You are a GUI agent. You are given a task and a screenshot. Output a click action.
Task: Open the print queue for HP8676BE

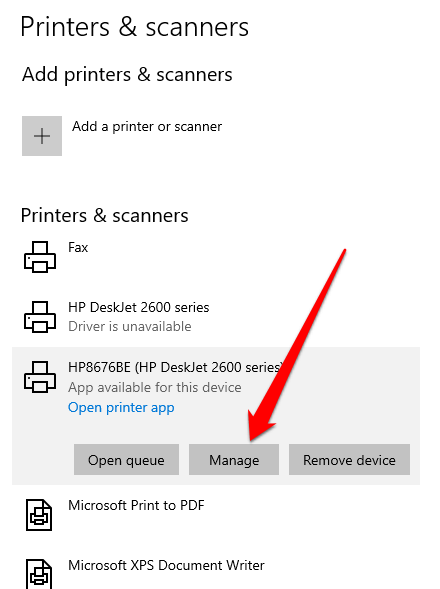point(126,460)
